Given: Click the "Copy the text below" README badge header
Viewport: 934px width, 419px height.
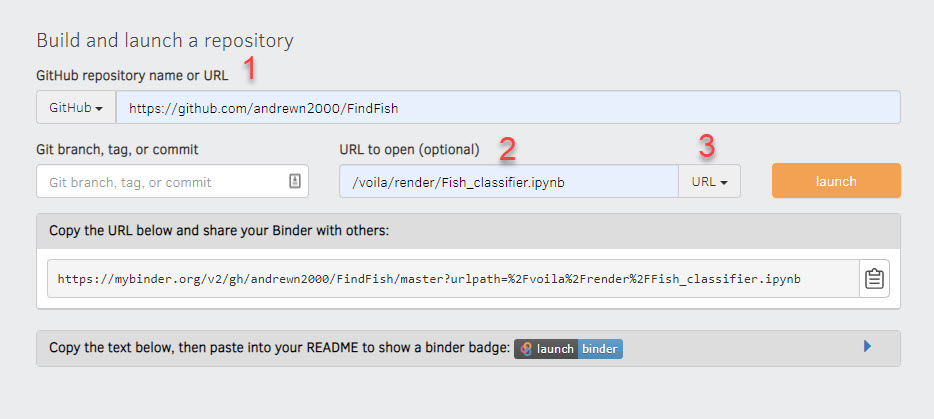Looking at the screenshot, I should [x=468, y=348].
